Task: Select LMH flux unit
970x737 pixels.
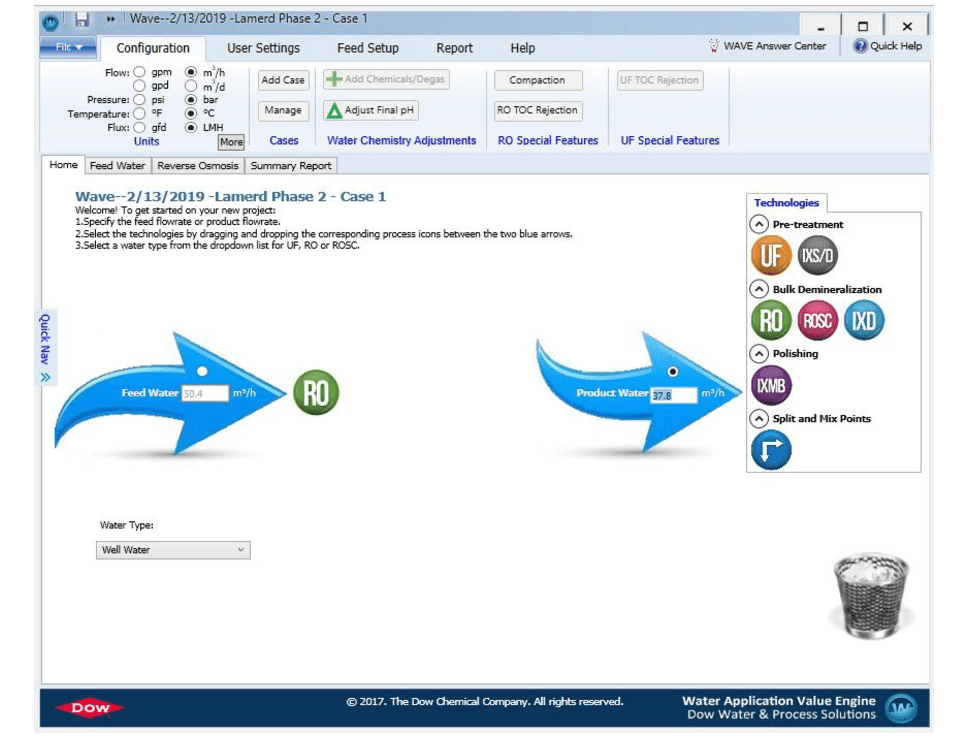Action: click(x=191, y=127)
